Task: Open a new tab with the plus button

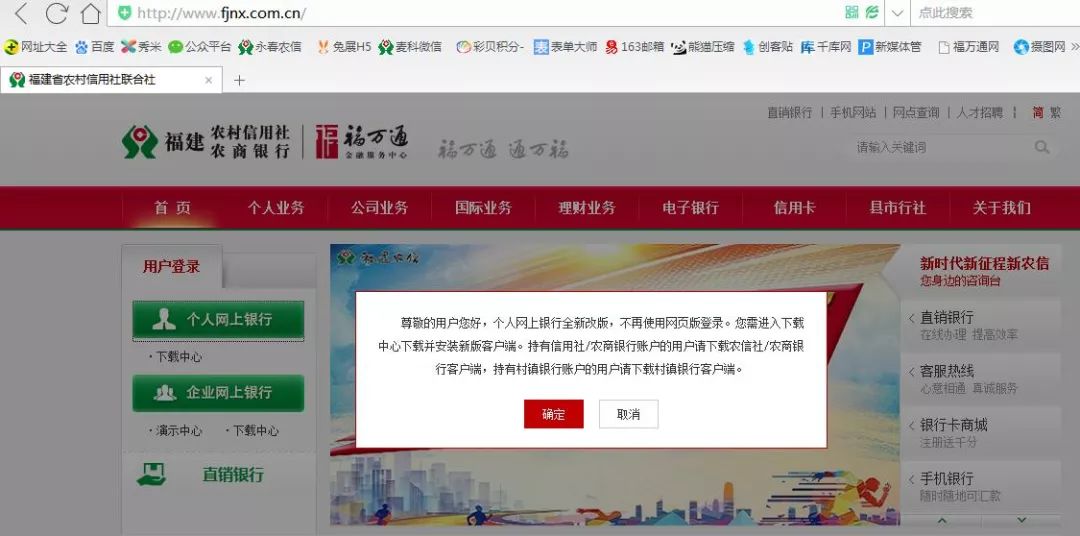Action: pos(239,80)
